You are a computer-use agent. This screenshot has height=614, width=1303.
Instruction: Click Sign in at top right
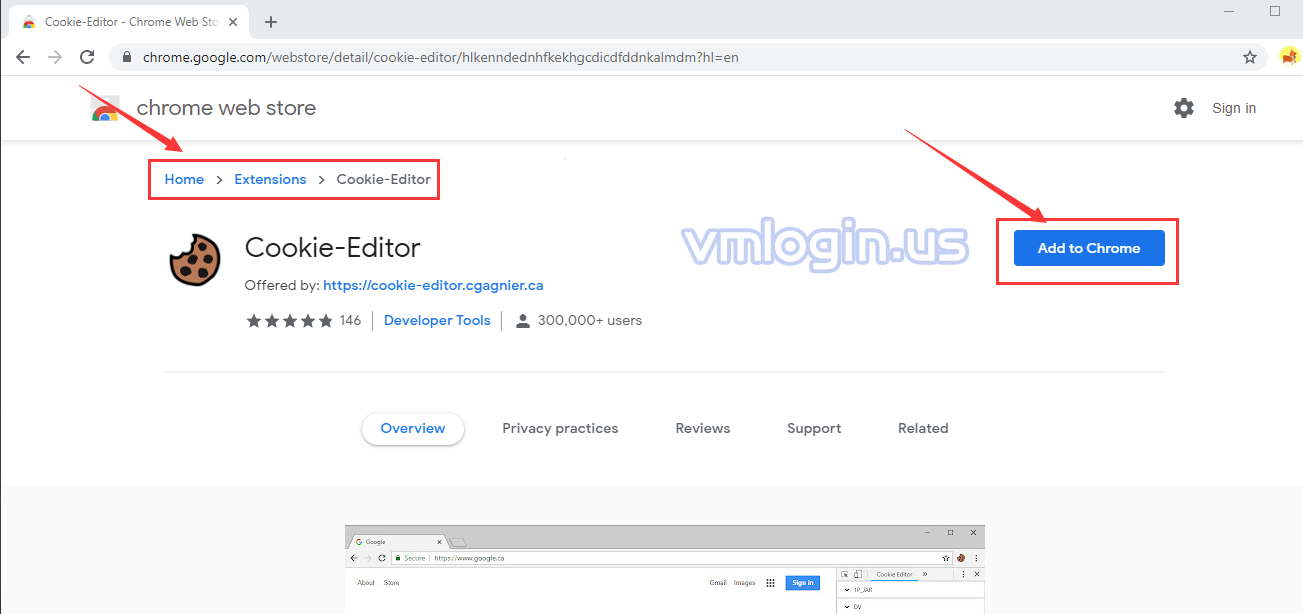(1234, 108)
